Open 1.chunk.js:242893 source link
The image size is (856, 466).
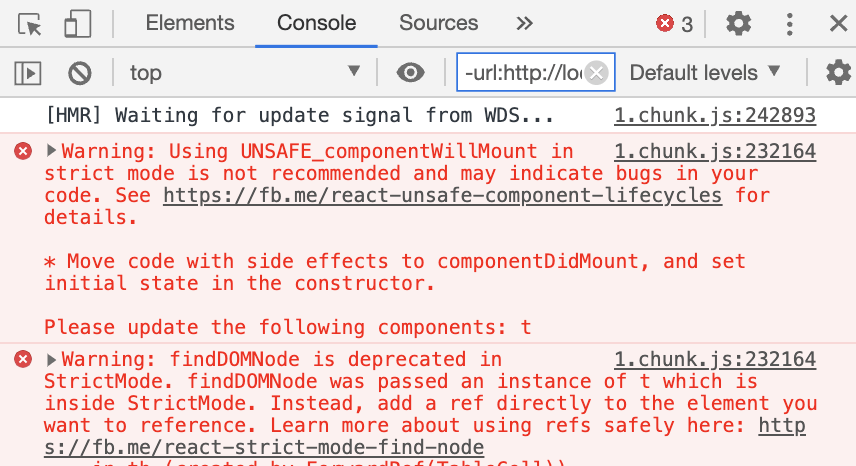click(714, 116)
